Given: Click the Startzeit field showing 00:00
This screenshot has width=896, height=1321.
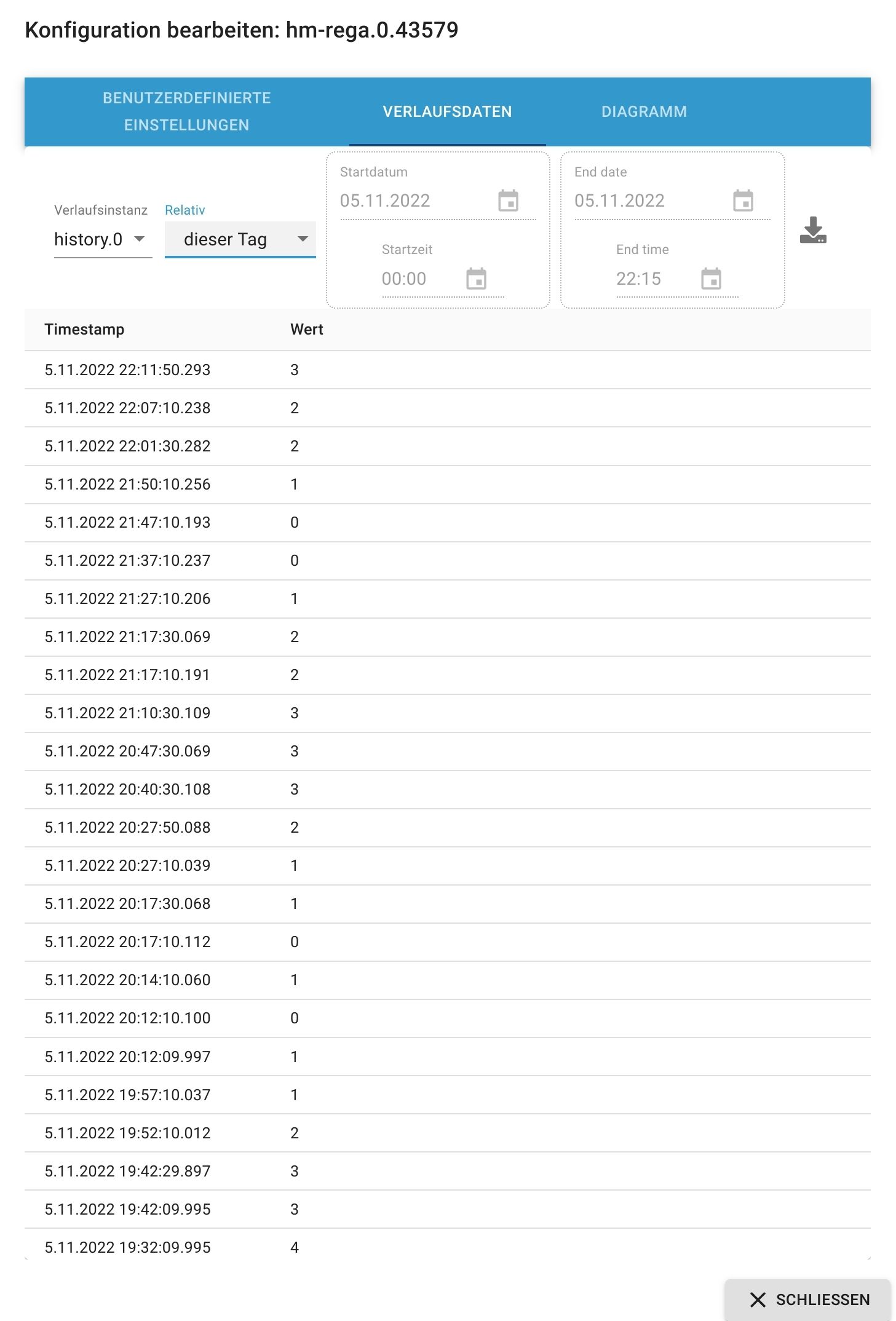Looking at the screenshot, I should [x=418, y=279].
